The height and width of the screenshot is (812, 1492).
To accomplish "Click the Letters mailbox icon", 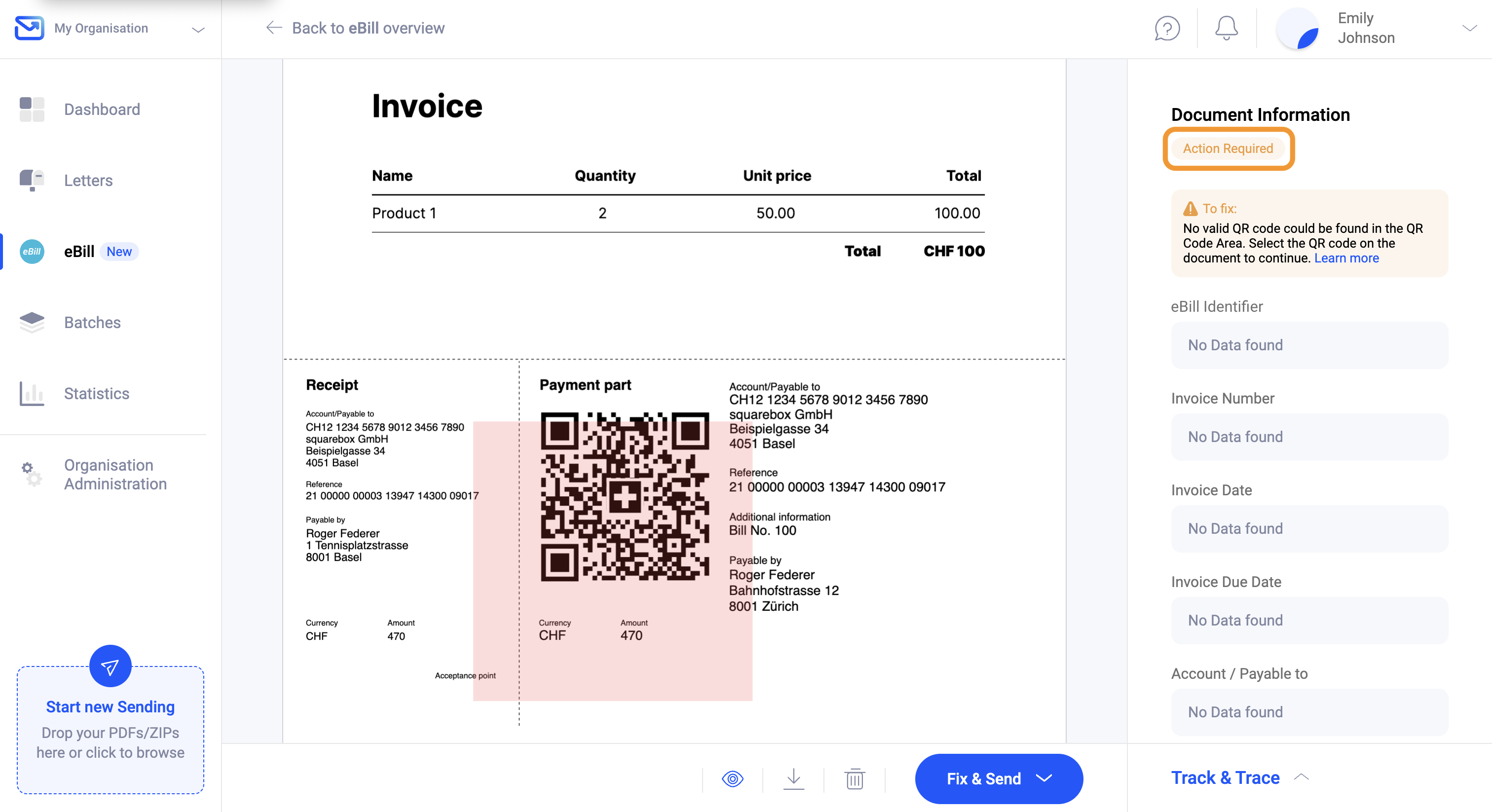I will [x=32, y=180].
